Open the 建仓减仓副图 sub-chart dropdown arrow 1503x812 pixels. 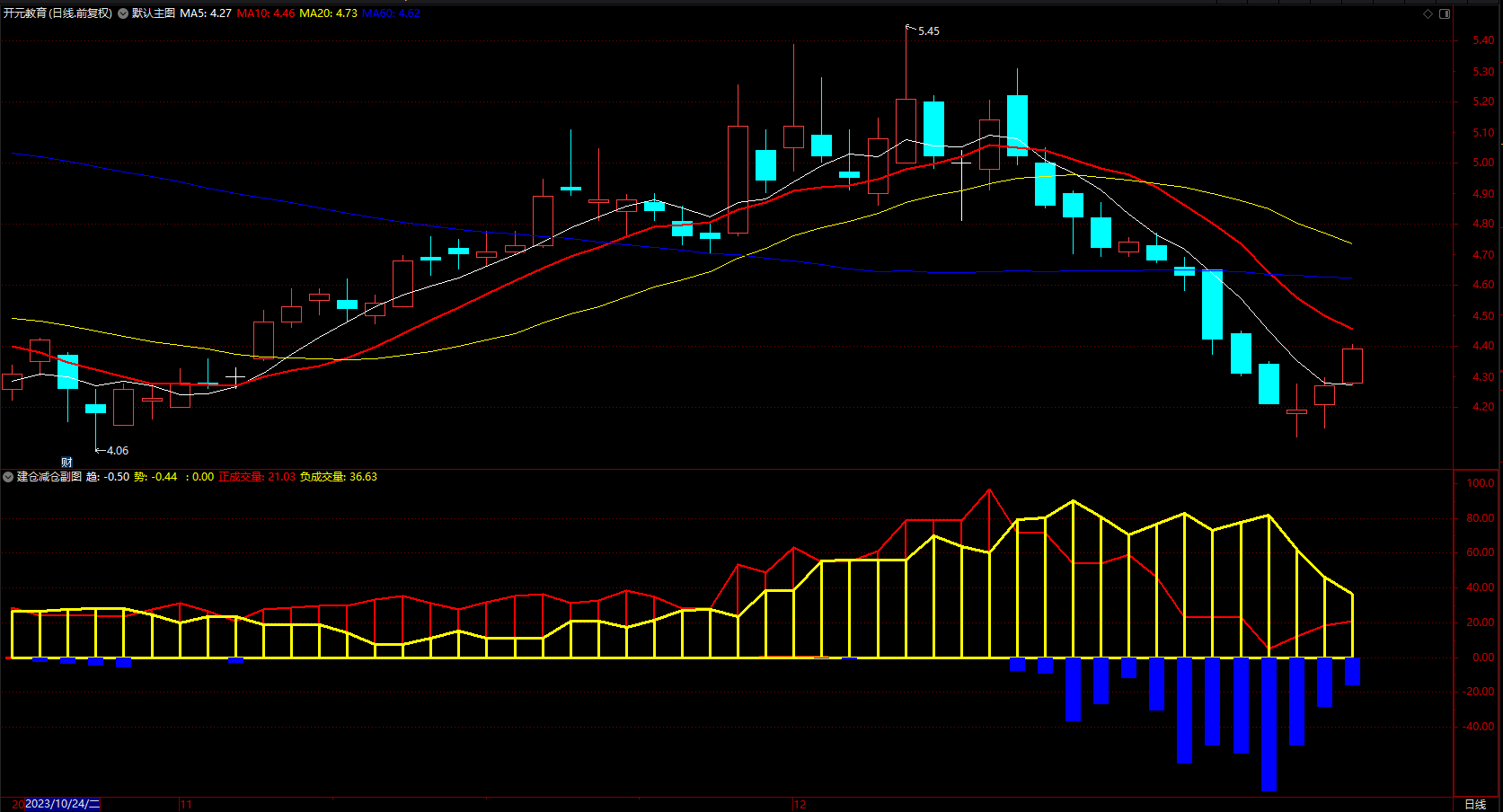(x=8, y=477)
